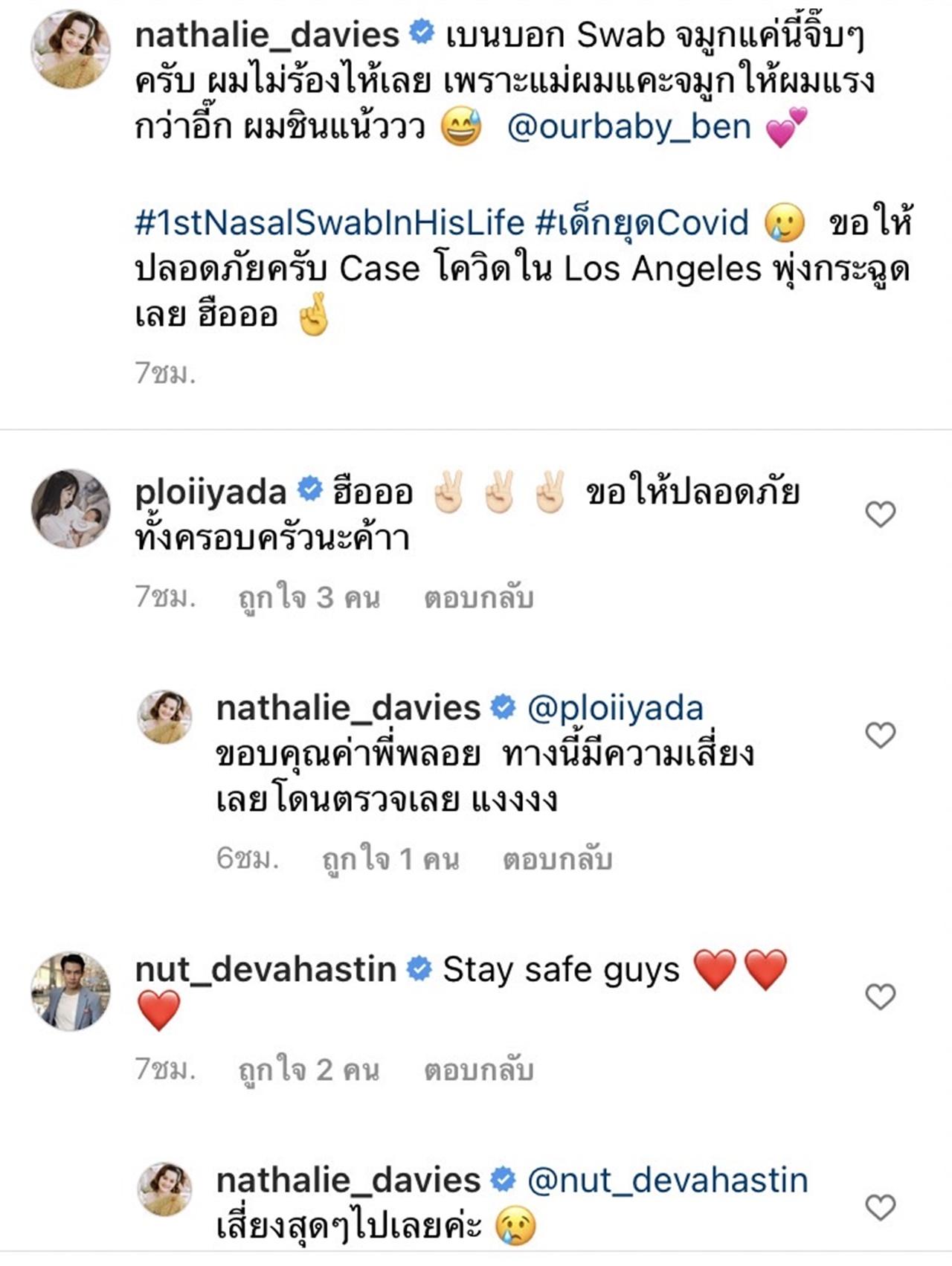Tap ตอบกลับ under nathalie_davies 6ชม. reply

[558, 860]
